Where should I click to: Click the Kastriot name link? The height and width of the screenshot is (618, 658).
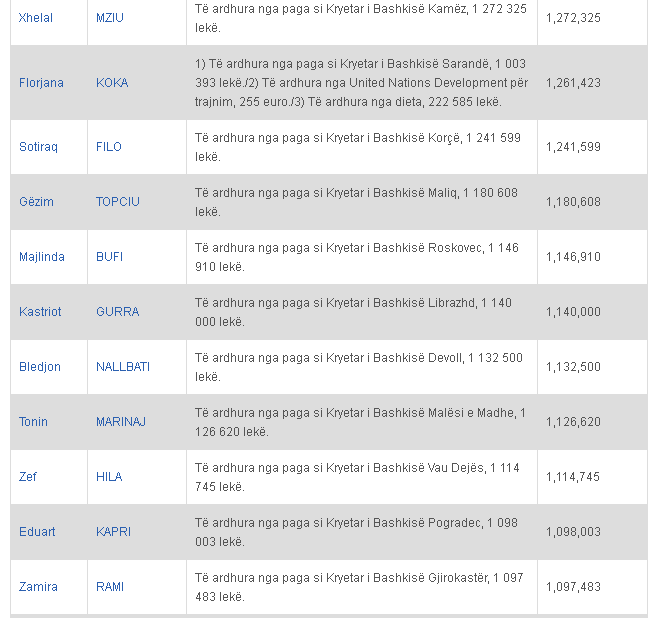pos(40,312)
